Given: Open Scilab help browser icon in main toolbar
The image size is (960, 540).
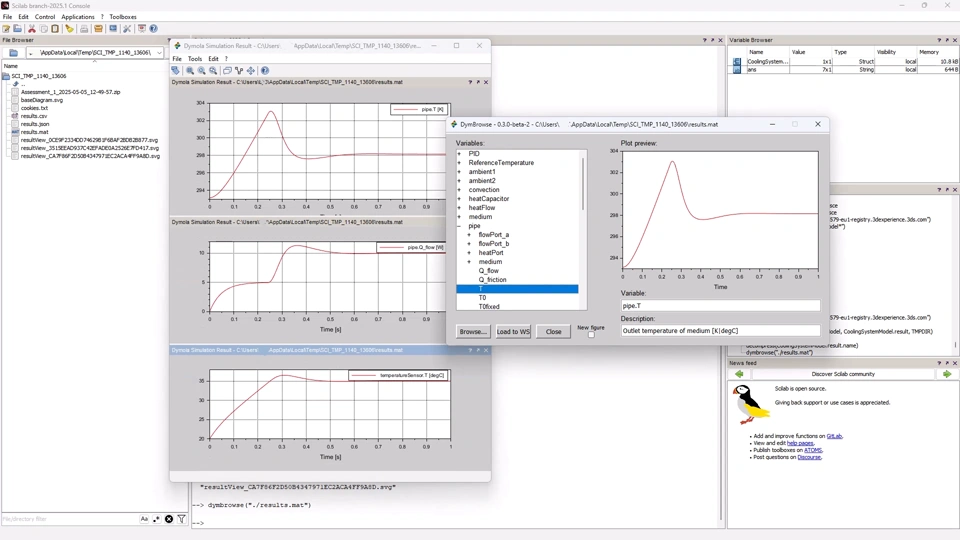Looking at the screenshot, I should point(154,29).
